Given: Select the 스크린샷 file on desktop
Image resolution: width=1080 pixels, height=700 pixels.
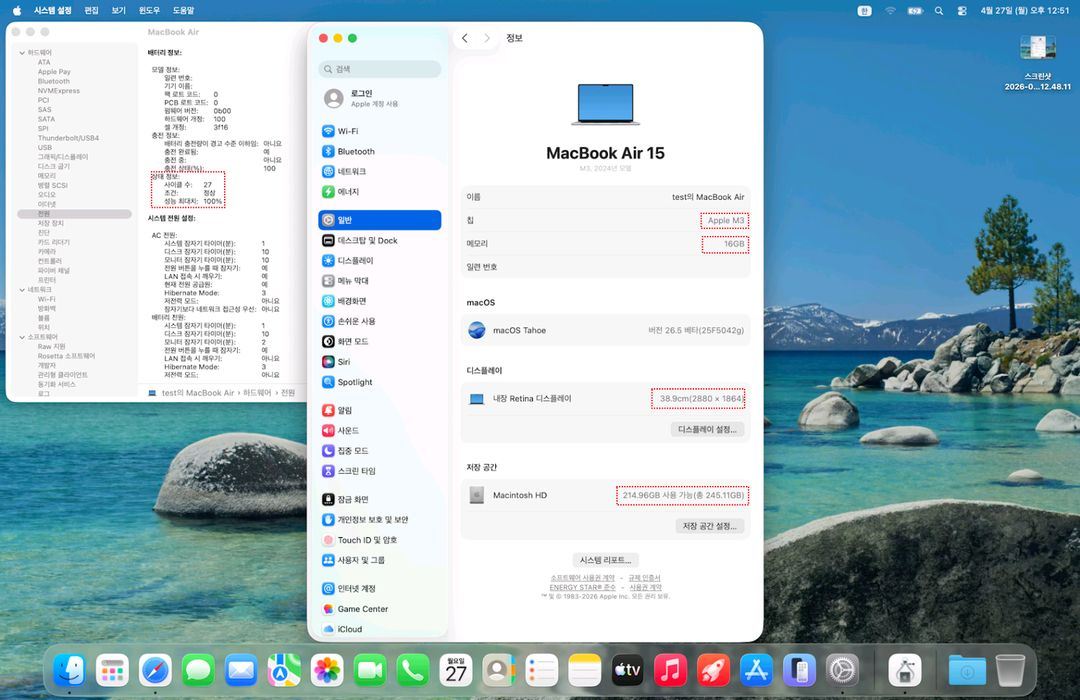Looking at the screenshot, I should (x=1037, y=62).
